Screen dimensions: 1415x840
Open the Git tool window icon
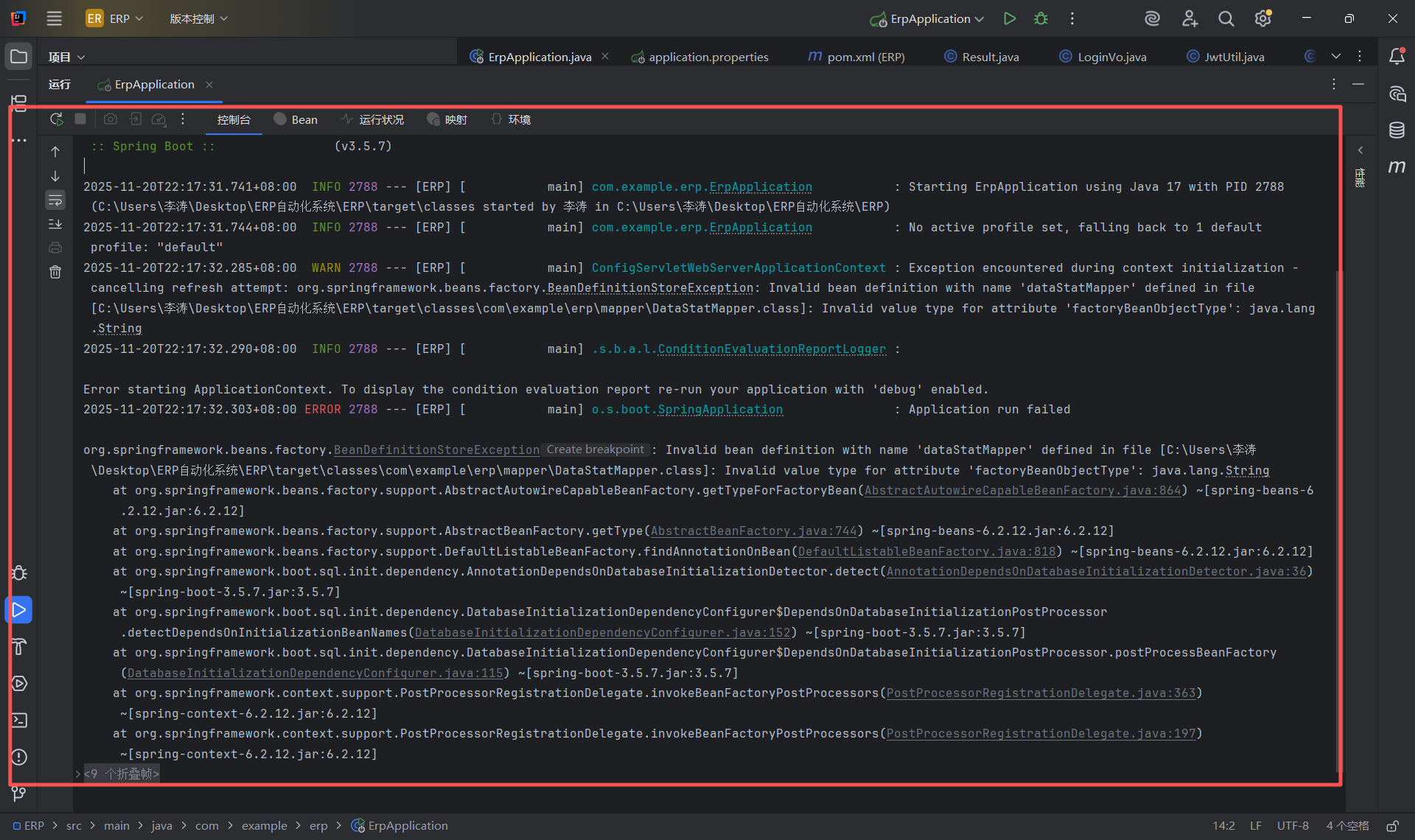(x=19, y=794)
